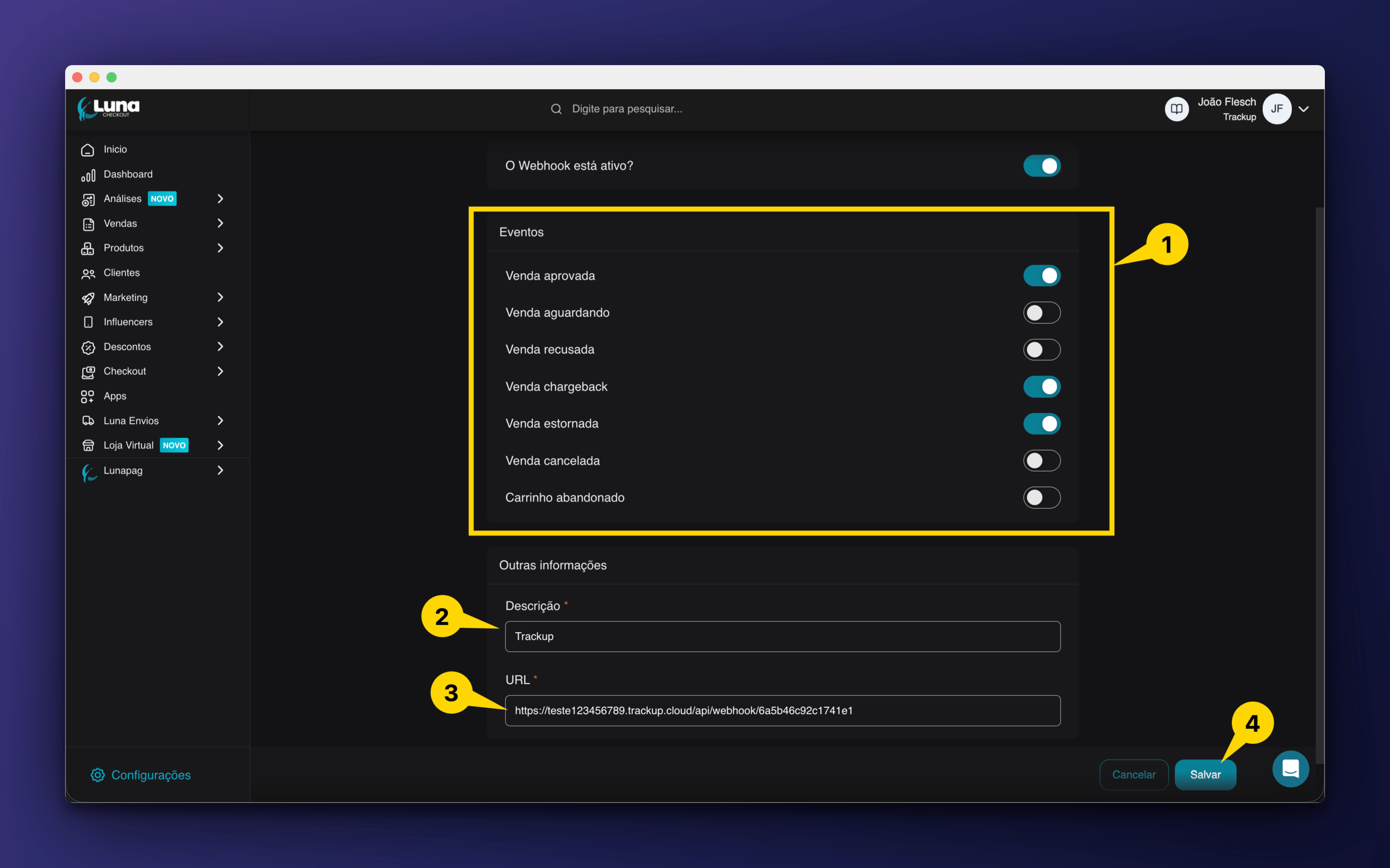Click the Clientes people icon
The image size is (1390, 868).
[x=88, y=273]
